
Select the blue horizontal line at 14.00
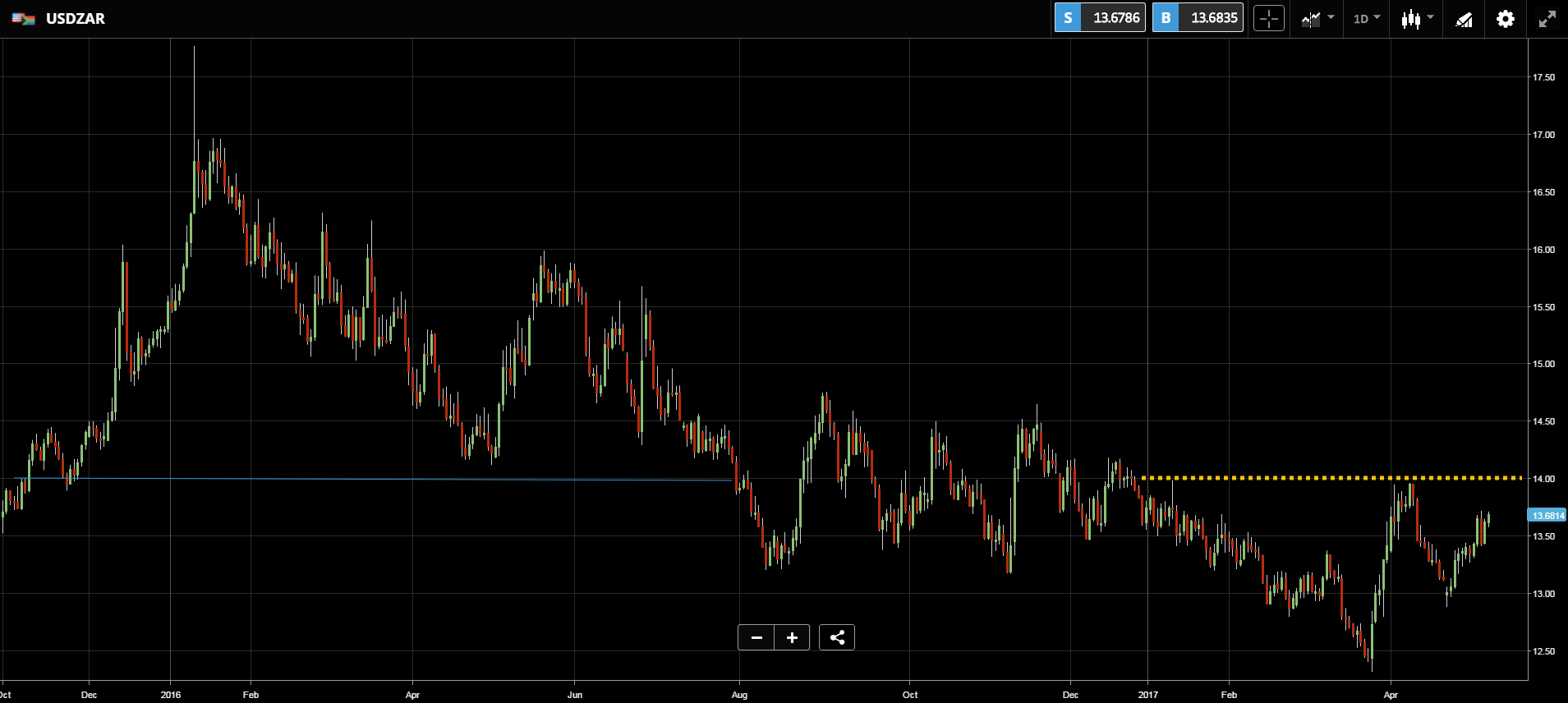374,479
